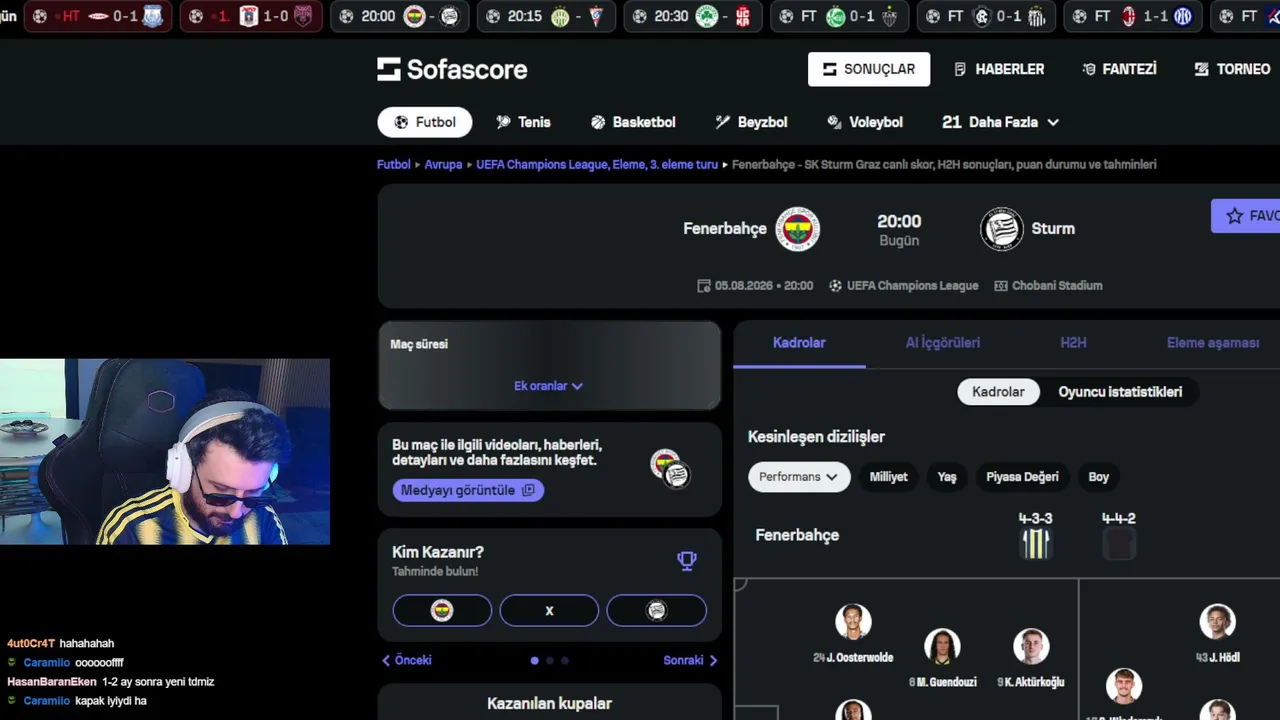
Task: Click the SONUÇLAR scoreboard icon
Action: coord(829,69)
